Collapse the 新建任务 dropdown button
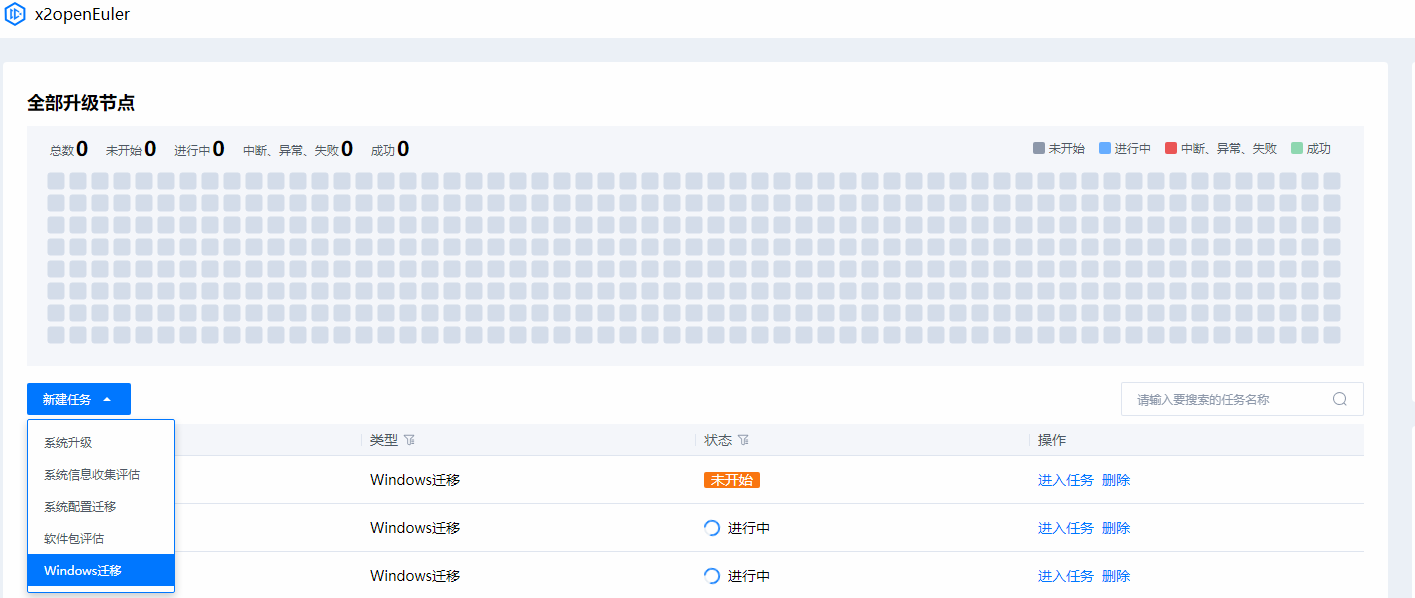Viewport: 1415px width, 598px height. [79, 399]
